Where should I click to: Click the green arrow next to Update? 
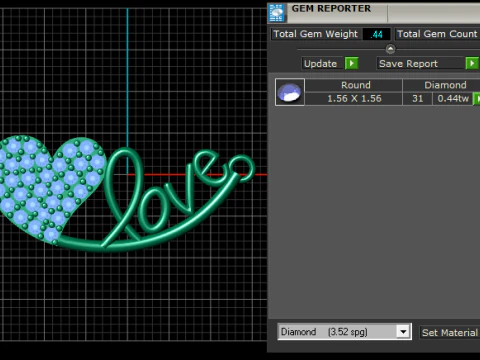351,63
